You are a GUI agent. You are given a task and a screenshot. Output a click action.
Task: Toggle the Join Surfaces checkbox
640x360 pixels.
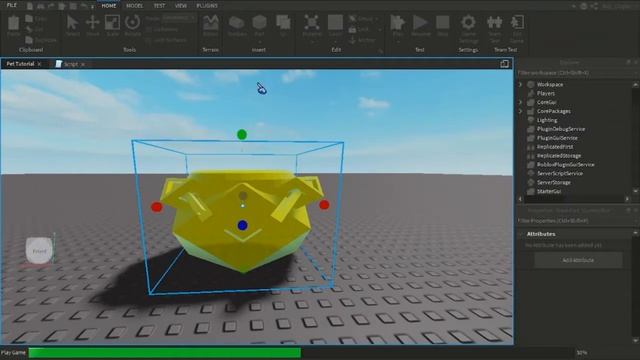coord(149,40)
